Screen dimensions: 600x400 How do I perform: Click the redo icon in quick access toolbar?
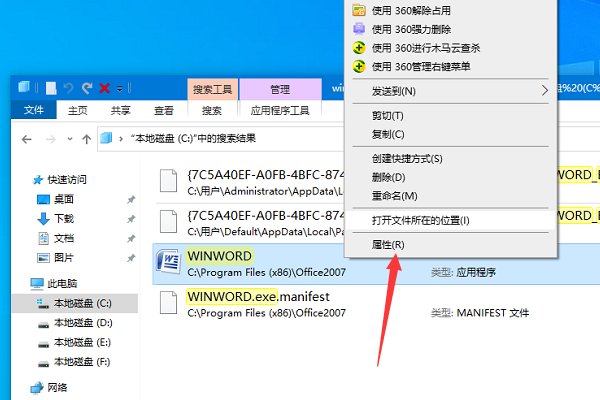click(87, 88)
